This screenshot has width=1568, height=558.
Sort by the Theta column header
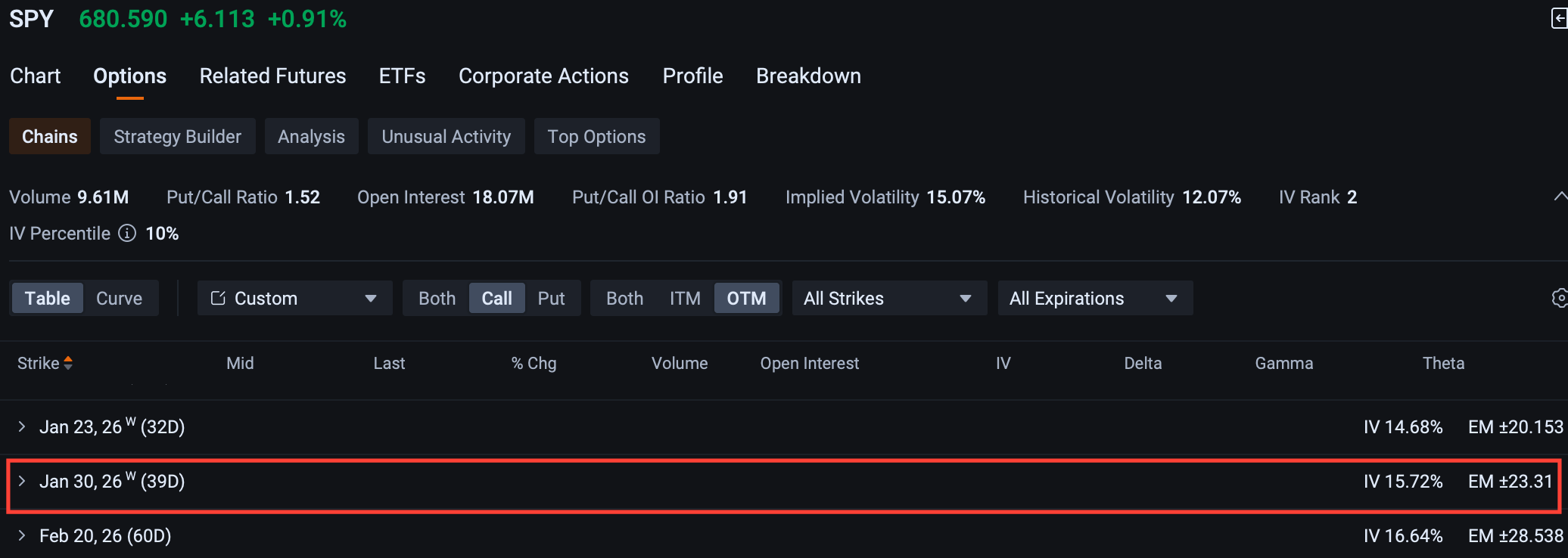[1444, 363]
